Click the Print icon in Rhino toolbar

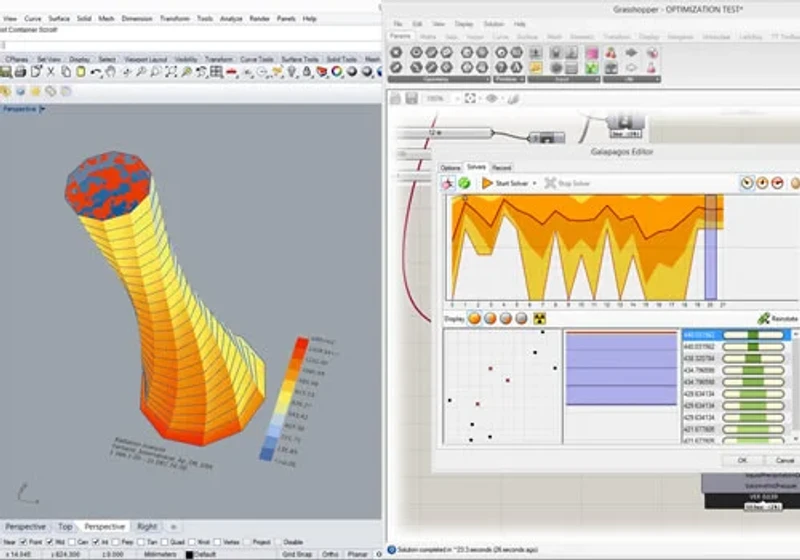click(20, 72)
